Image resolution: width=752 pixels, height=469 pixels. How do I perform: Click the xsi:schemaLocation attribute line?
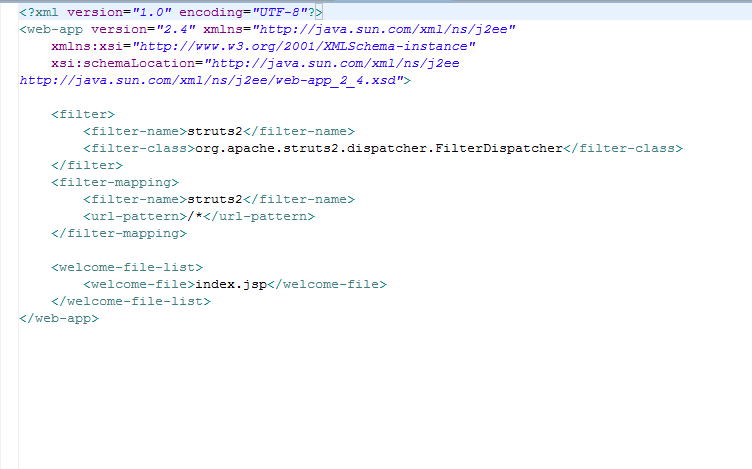coord(255,63)
